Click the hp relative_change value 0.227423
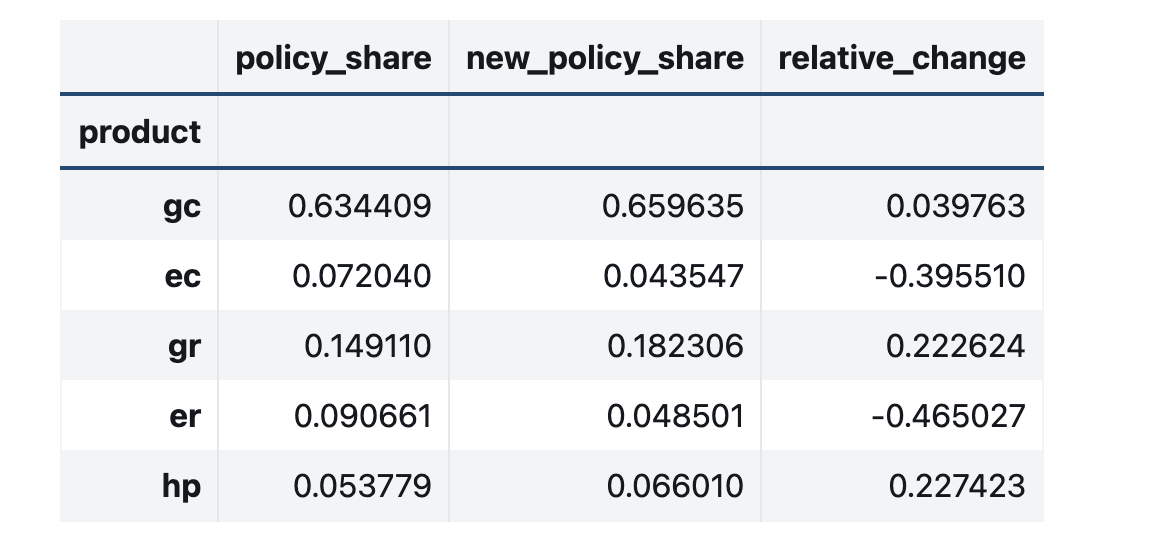Screen dimensions: 1152x544 (x=955, y=486)
